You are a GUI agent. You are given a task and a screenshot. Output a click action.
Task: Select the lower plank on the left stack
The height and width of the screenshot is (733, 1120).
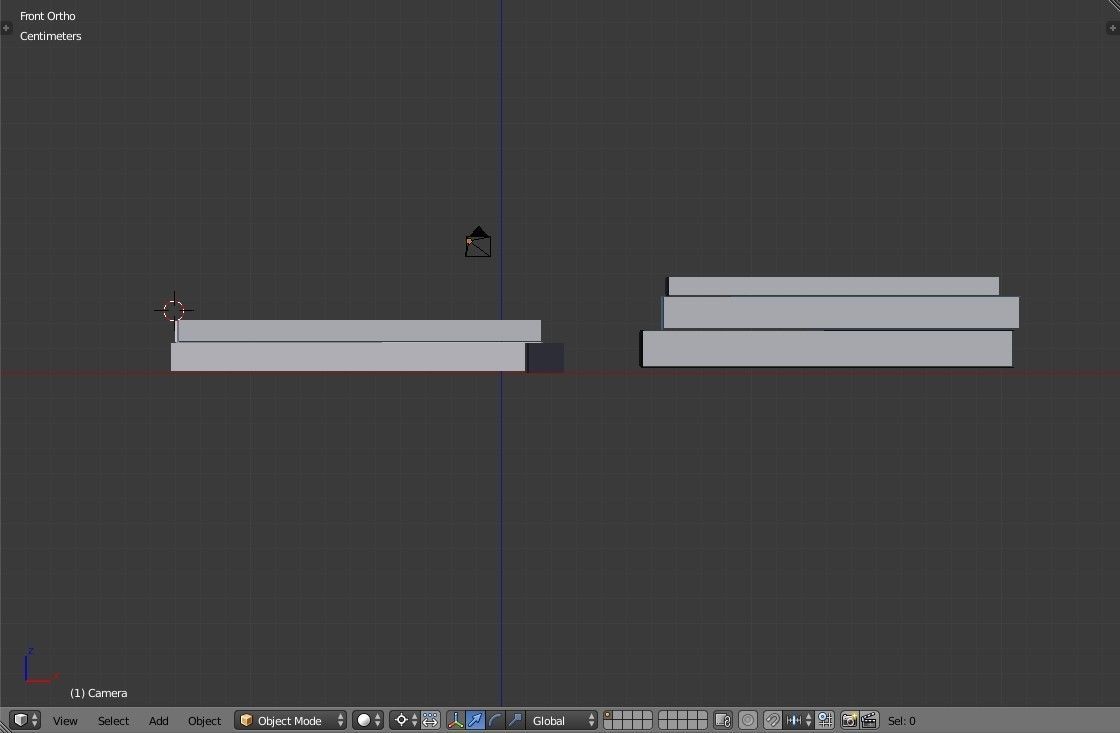(348, 356)
